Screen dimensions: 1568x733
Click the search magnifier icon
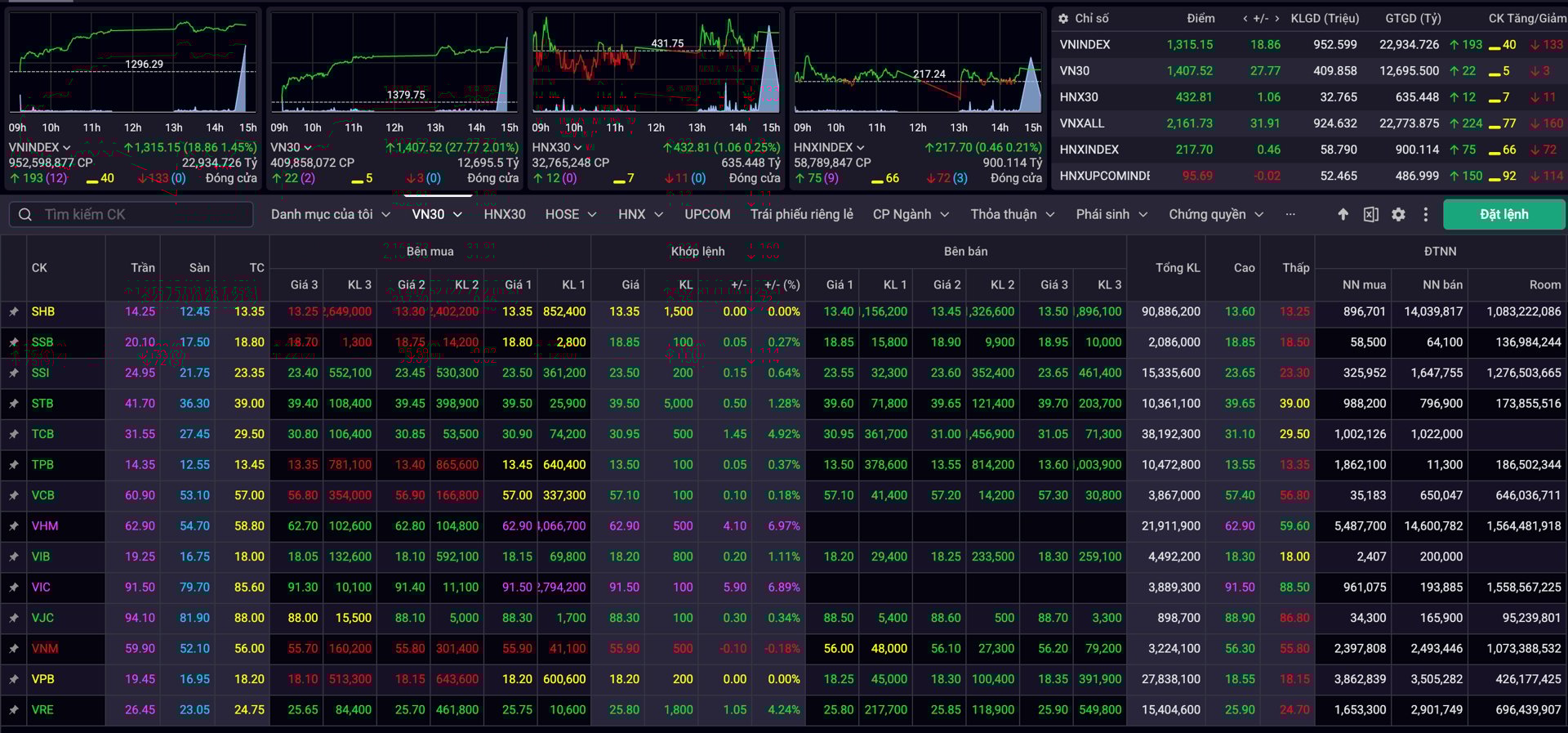coord(25,214)
